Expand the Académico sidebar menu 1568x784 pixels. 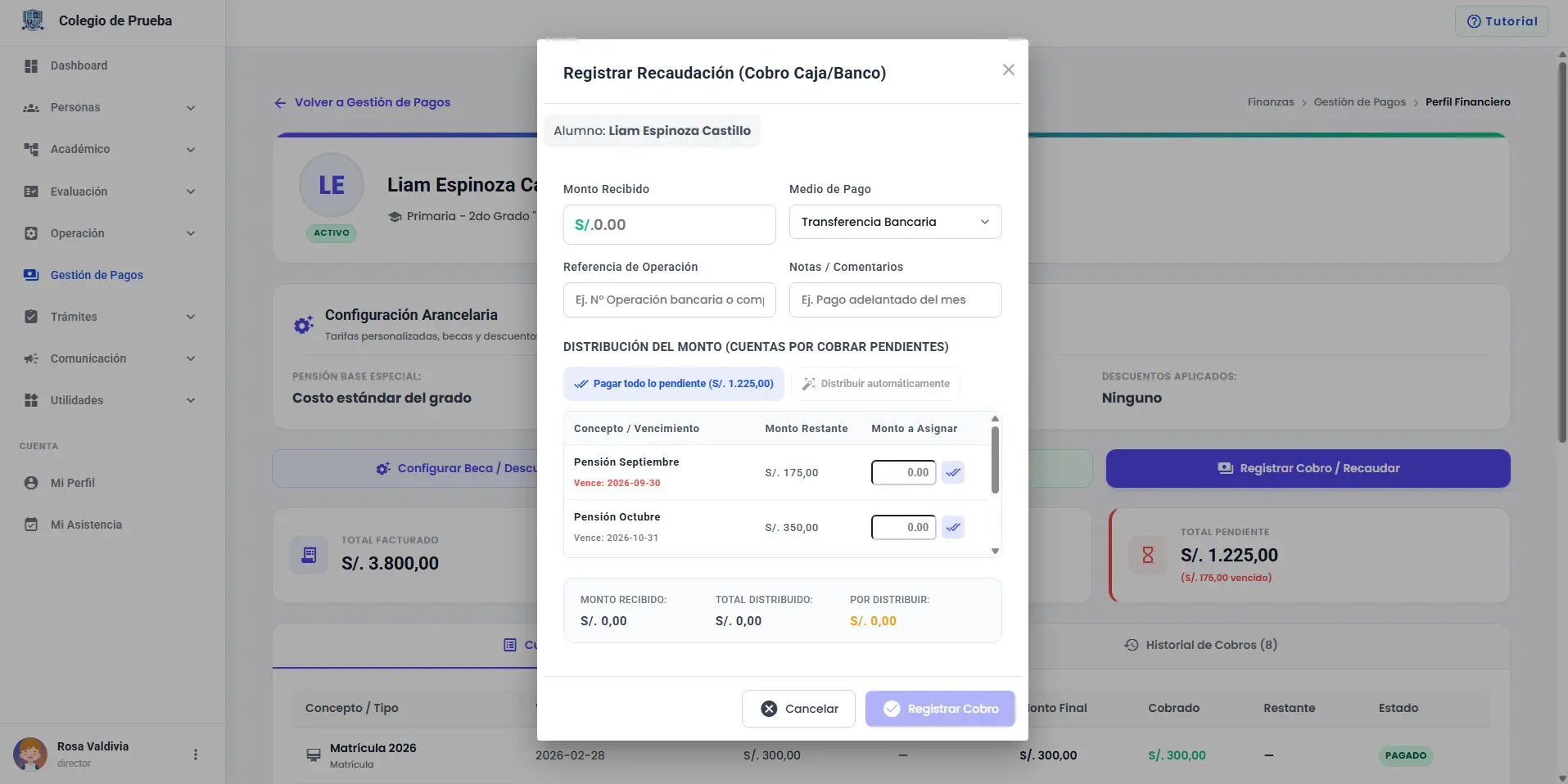112,149
